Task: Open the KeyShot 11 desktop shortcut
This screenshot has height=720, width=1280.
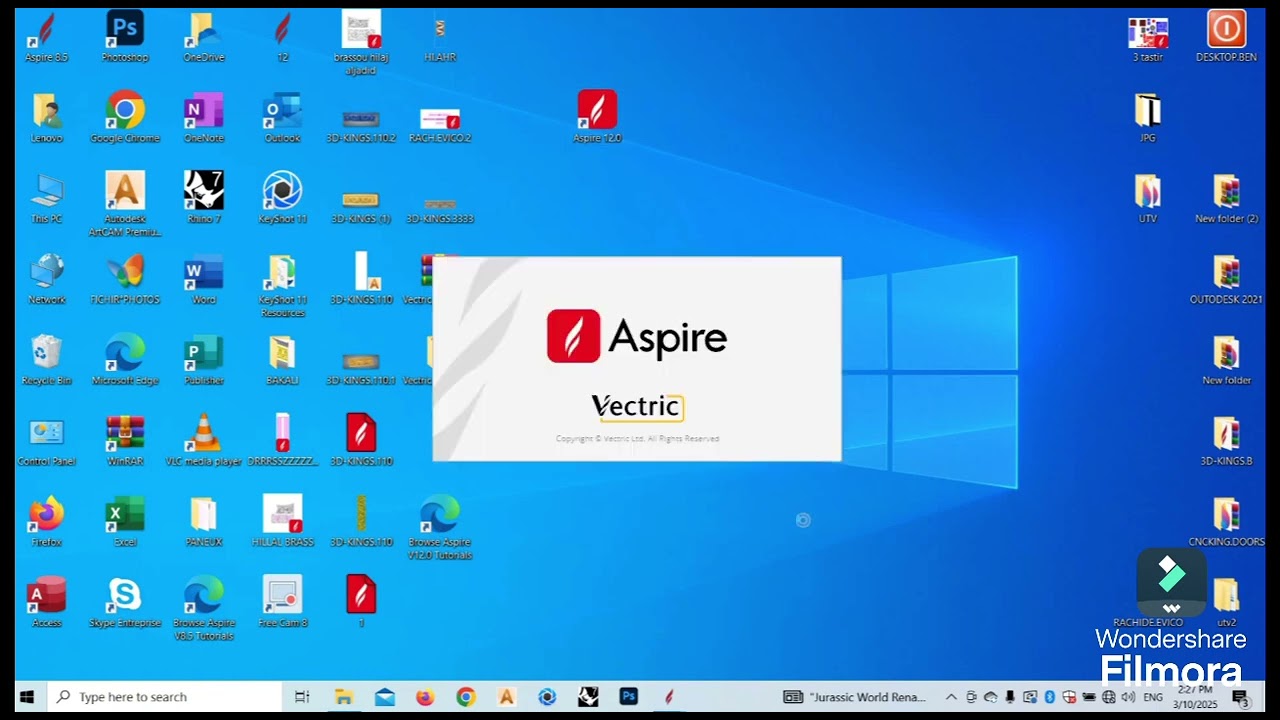Action: pos(282,199)
